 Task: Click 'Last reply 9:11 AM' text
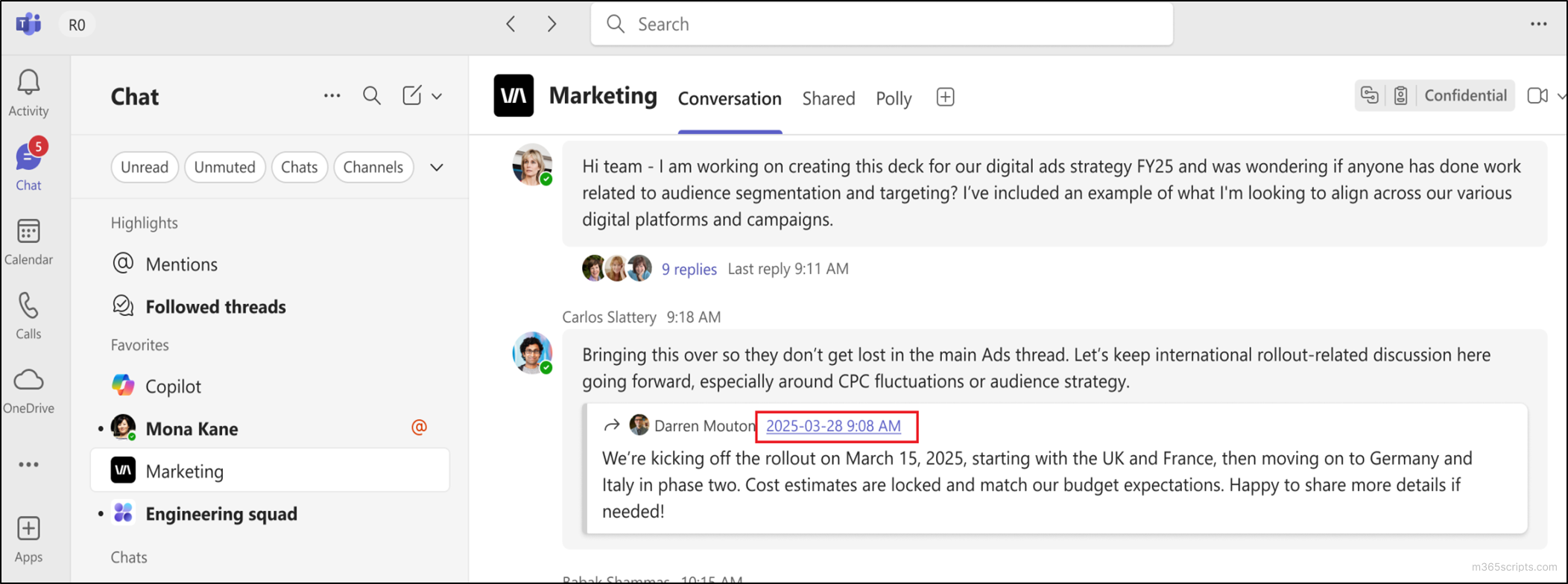(788, 268)
